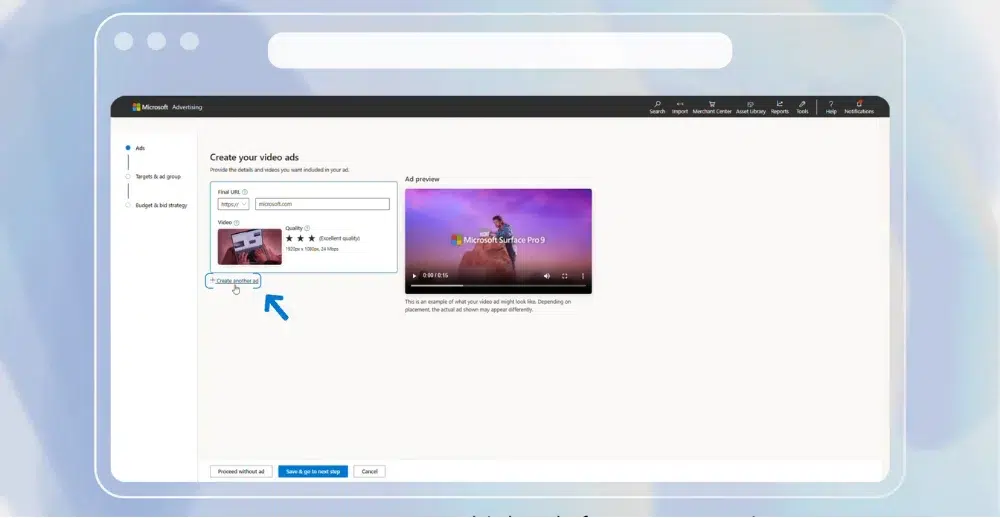
Task: Go to the Budget & bid strategy step
Action: click(x=161, y=205)
